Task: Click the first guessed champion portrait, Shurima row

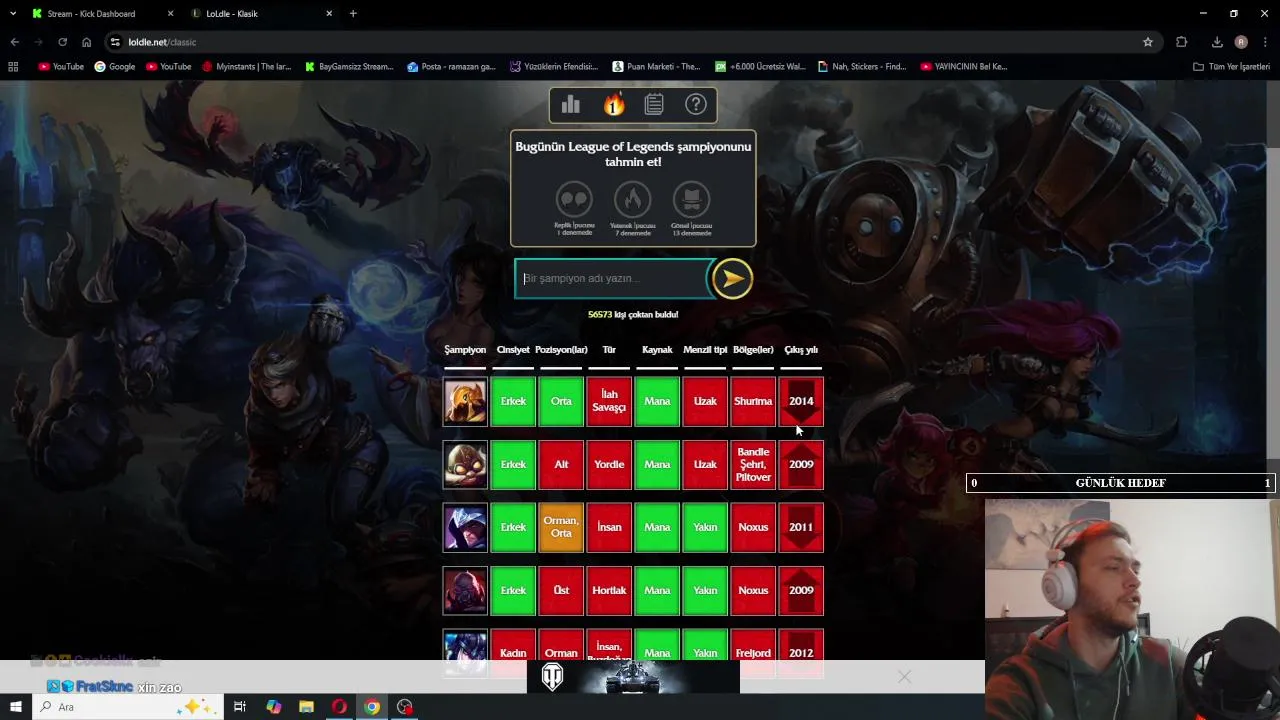Action: [x=465, y=402]
